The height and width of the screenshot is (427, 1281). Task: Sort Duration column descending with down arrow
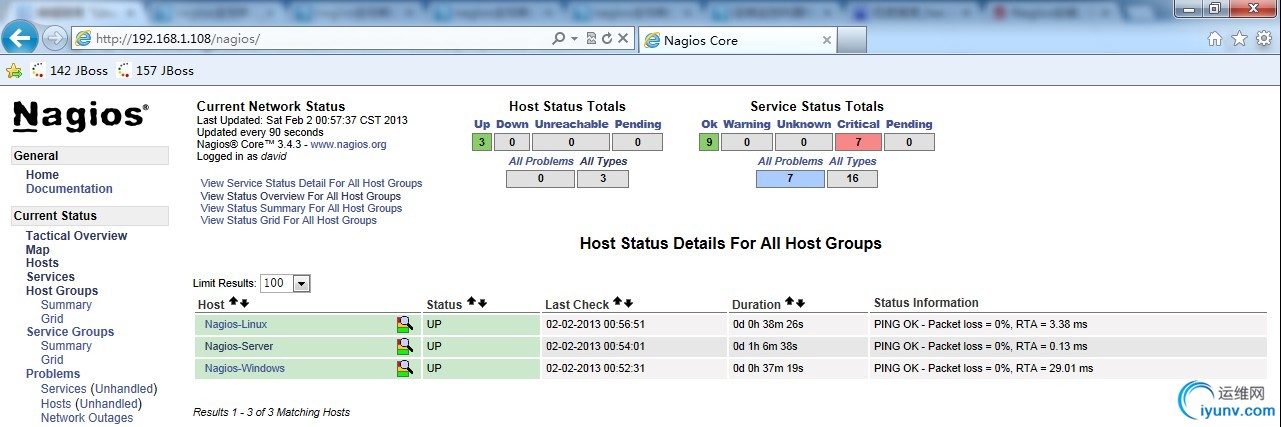point(800,303)
